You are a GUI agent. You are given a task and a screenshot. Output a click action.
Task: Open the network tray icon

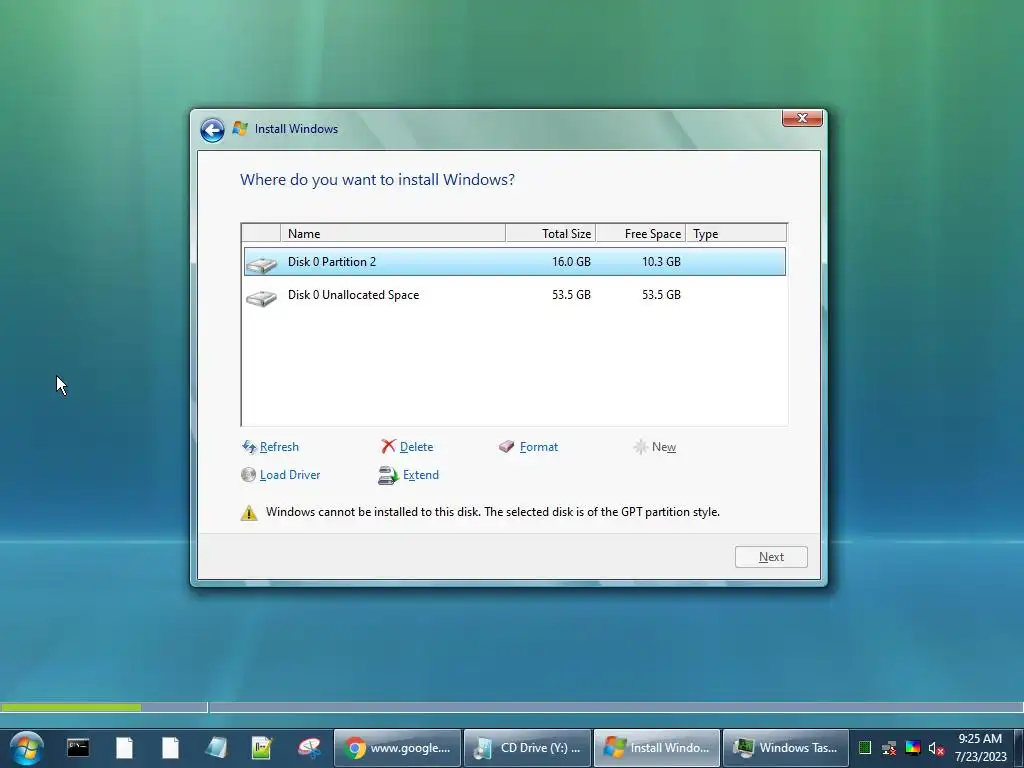pyautogui.click(x=889, y=748)
